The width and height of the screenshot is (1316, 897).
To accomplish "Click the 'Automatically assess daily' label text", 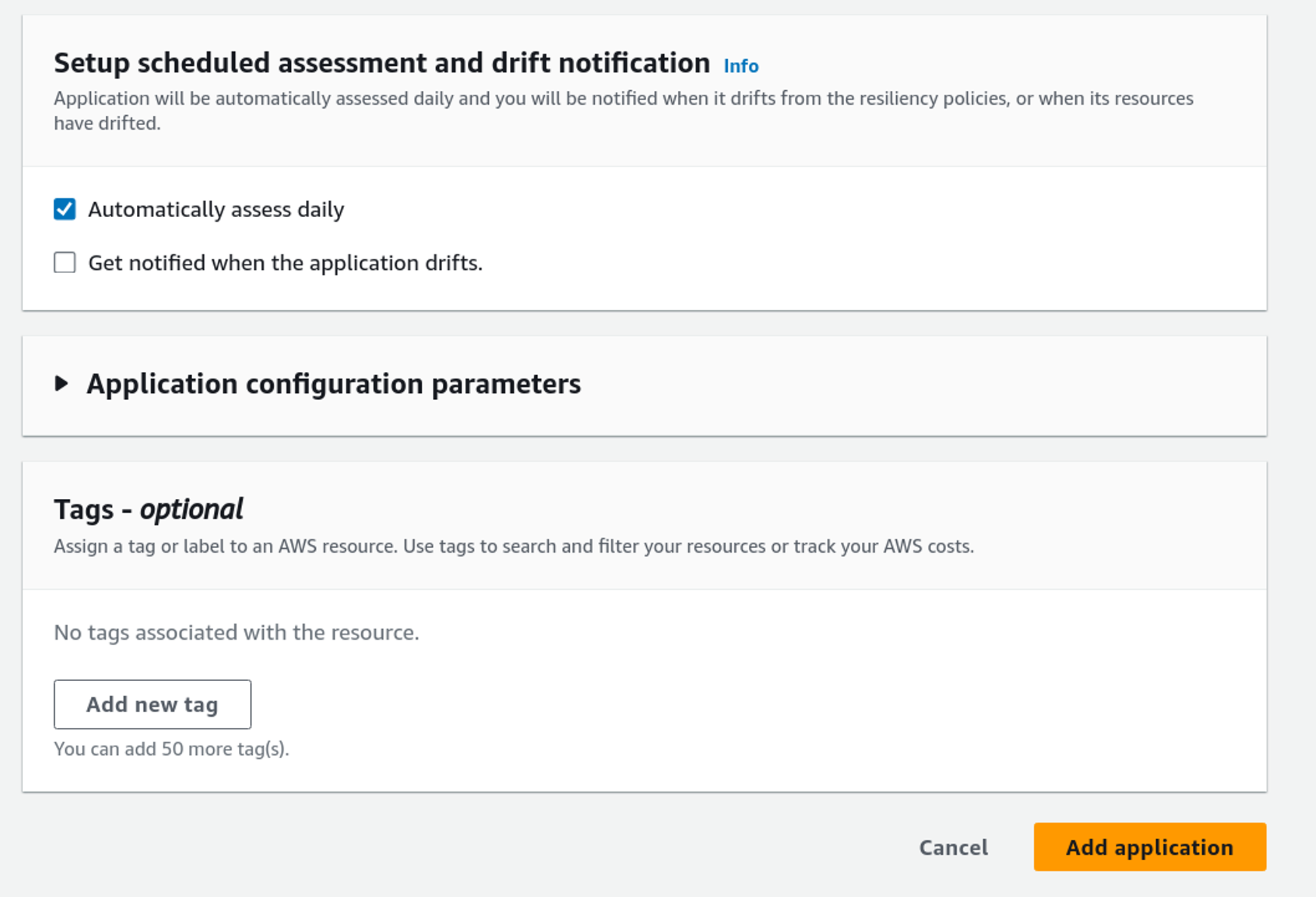I will [x=216, y=209].
